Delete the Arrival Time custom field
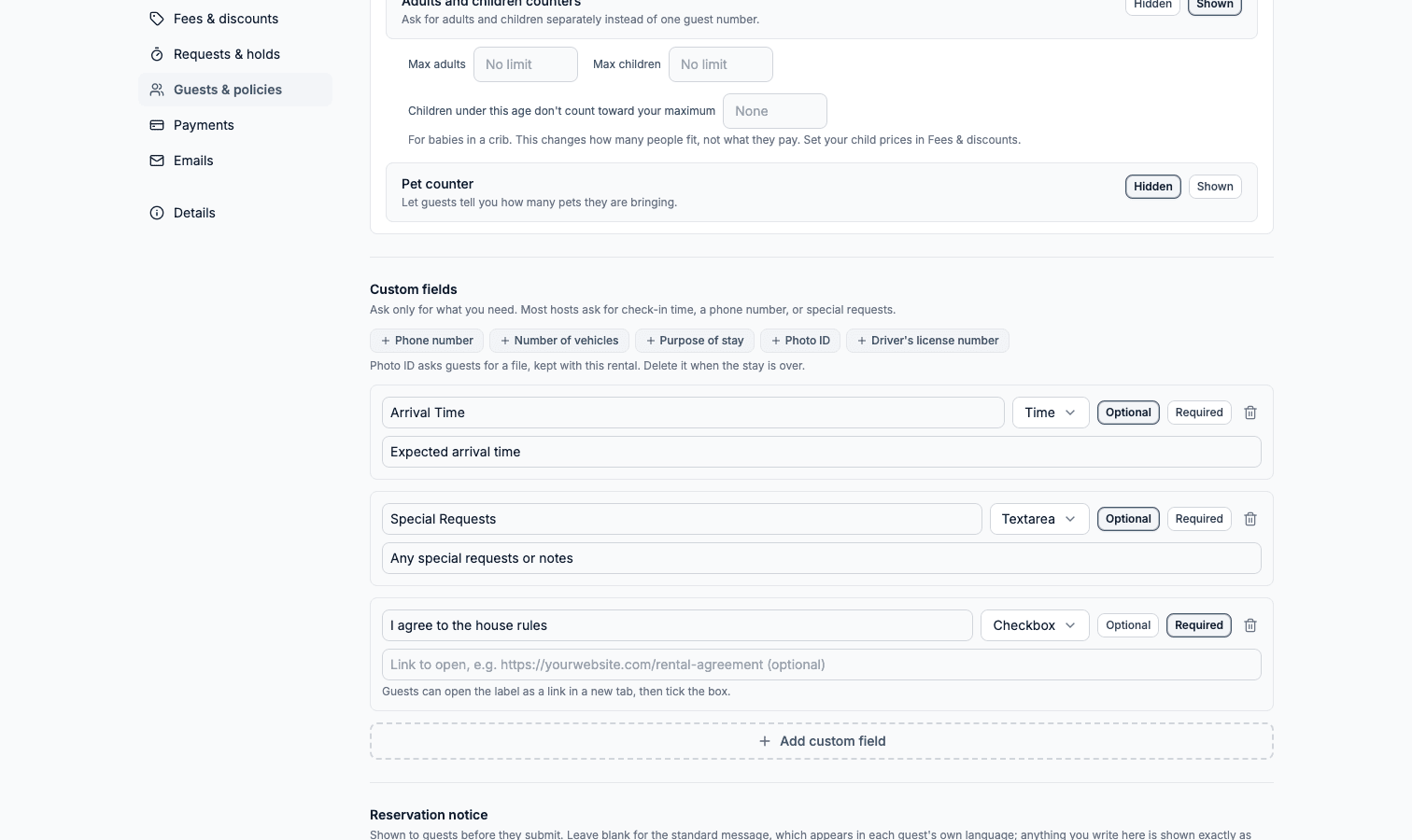Viewport: 1412px width, 840px height. [x=1250, y=413]
